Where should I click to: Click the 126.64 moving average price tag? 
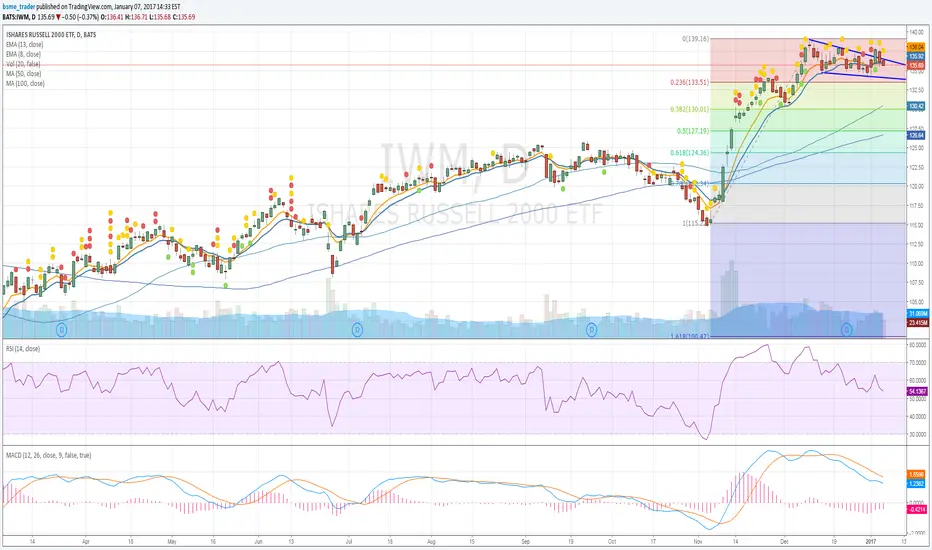[916, 136]
